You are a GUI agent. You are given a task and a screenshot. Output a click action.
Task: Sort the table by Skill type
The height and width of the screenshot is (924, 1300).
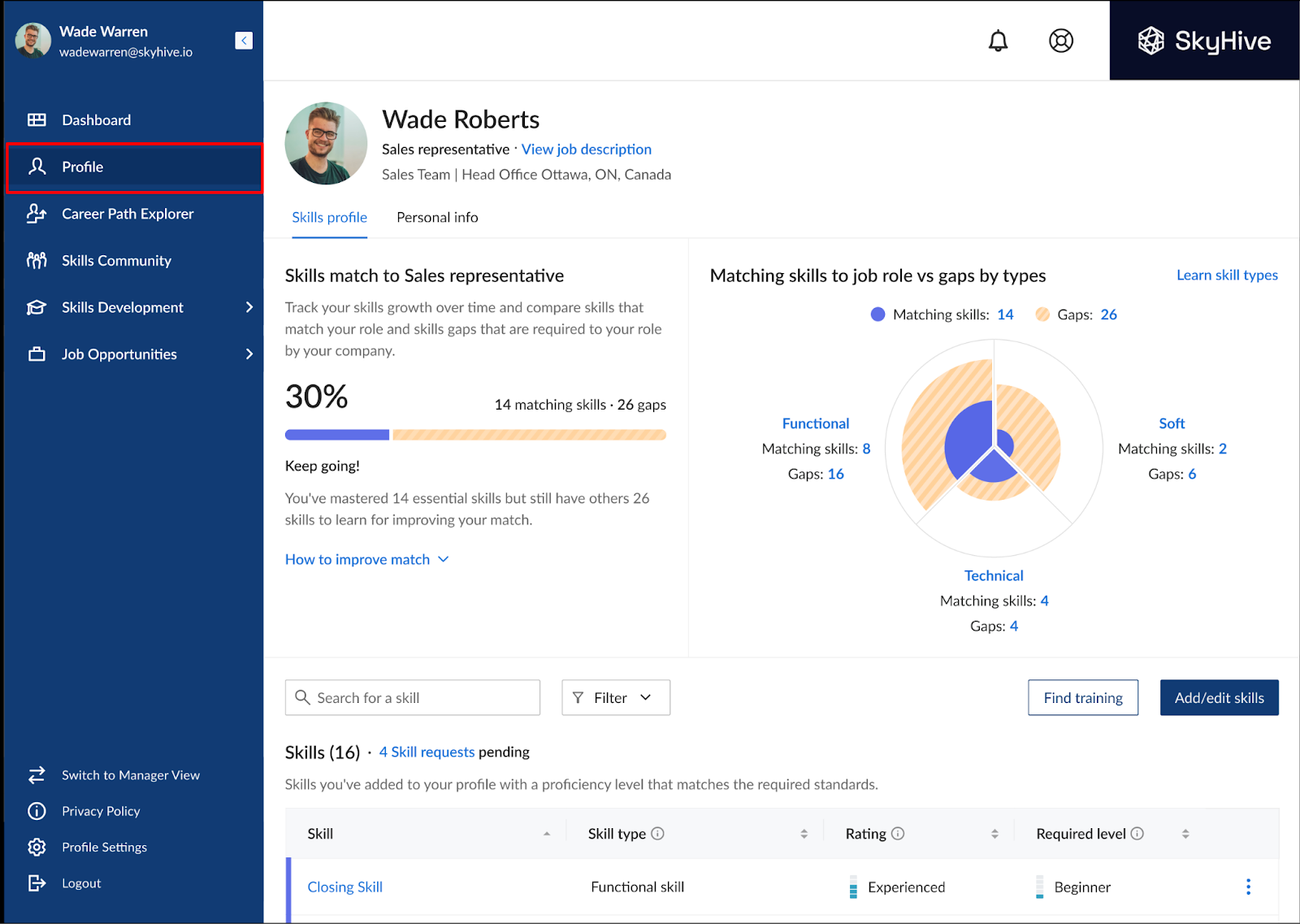click(x=804, y=834)
